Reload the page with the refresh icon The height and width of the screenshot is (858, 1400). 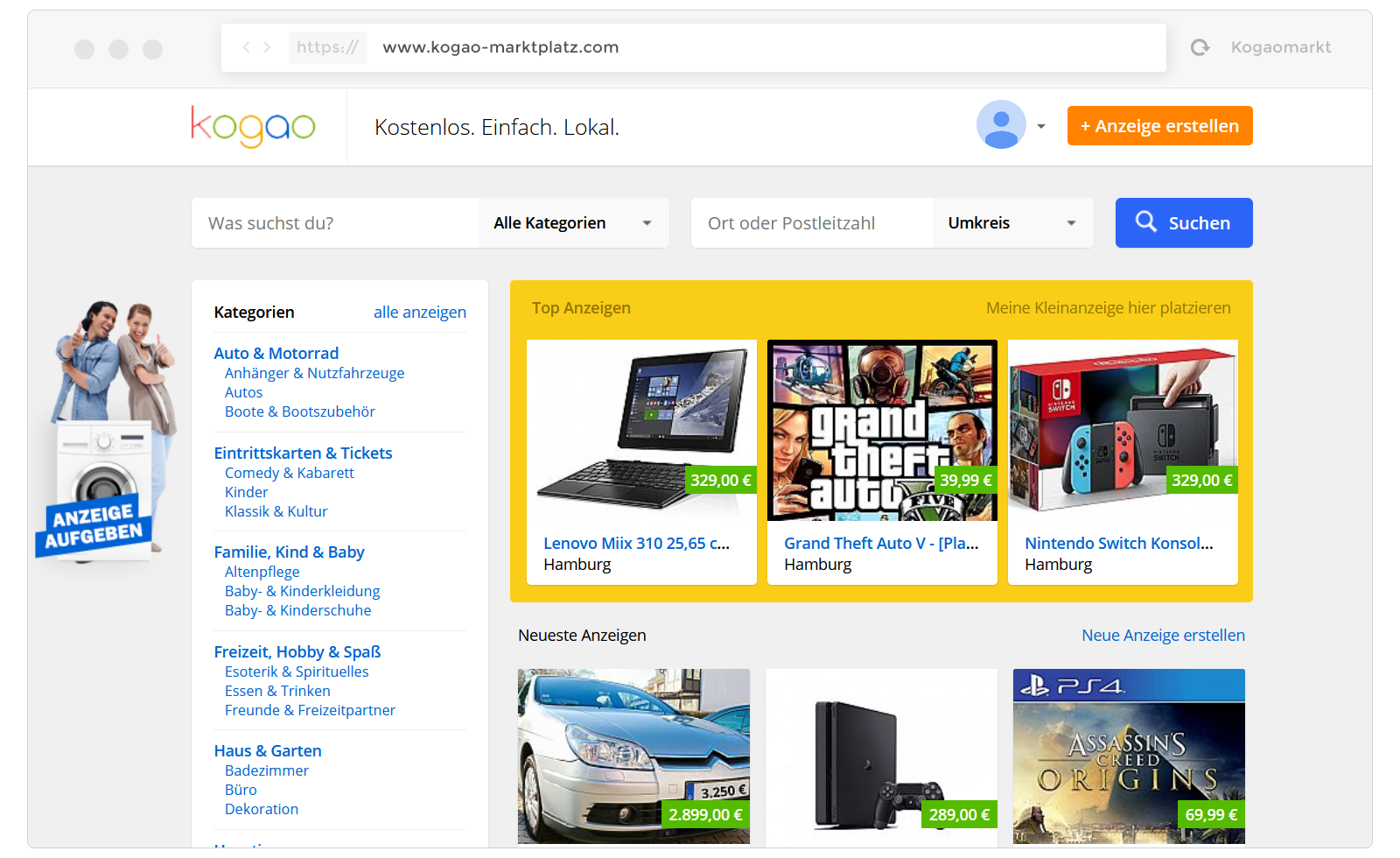click(x=1200, y=47)
